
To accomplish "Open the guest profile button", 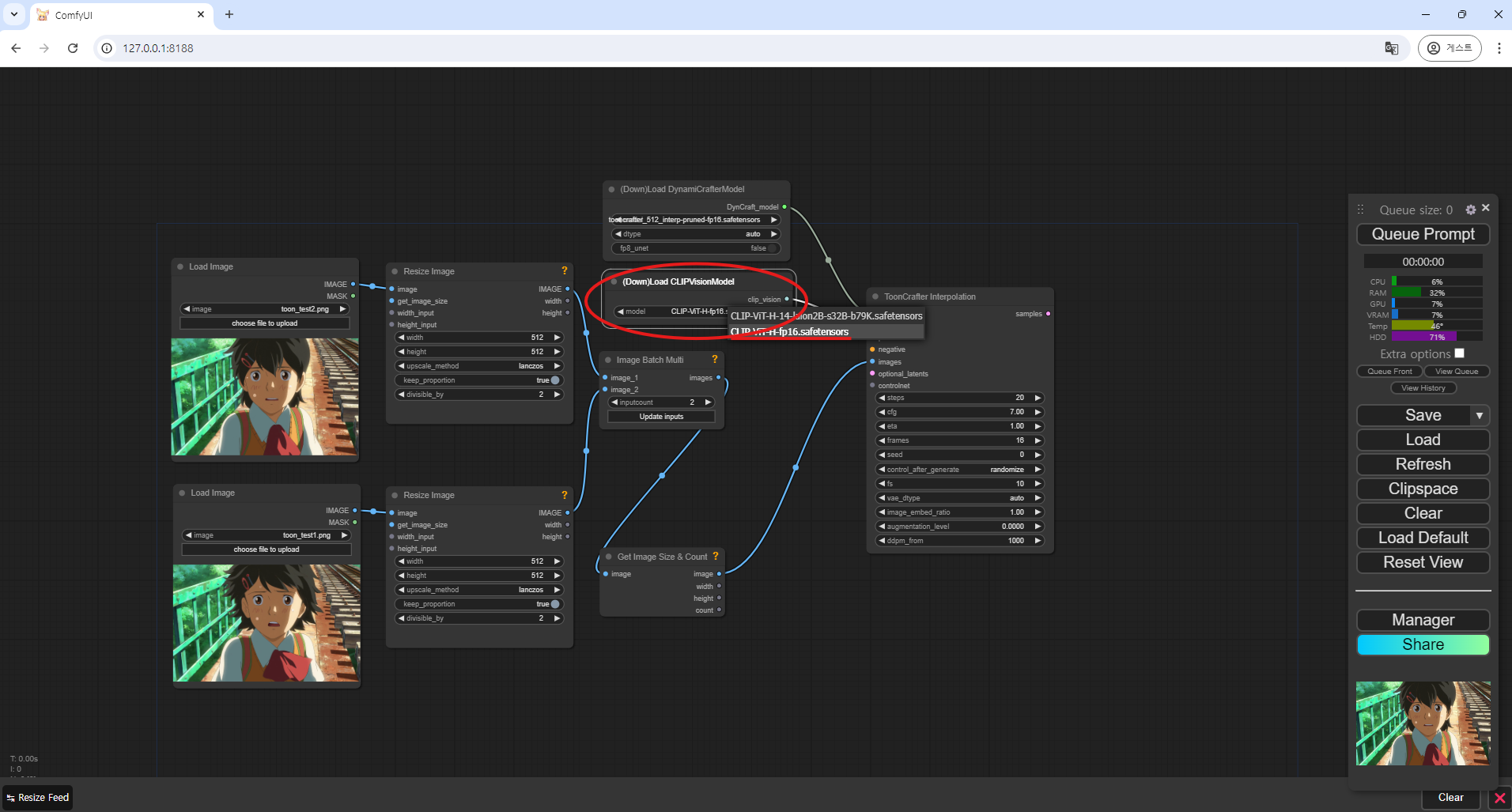I will pyautogui.click(x=1450, y=48).
